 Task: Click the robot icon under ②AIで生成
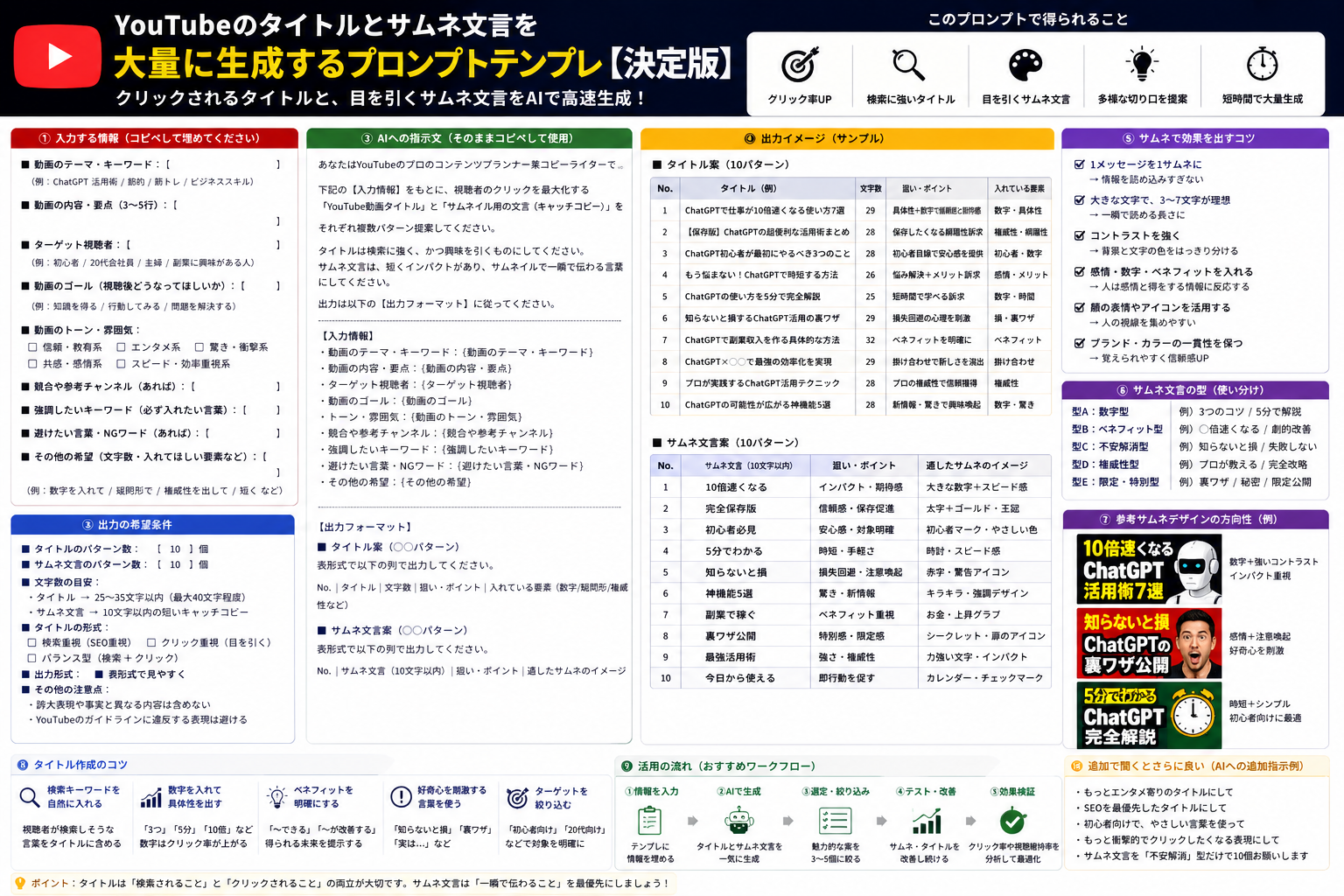click(739, 821)
